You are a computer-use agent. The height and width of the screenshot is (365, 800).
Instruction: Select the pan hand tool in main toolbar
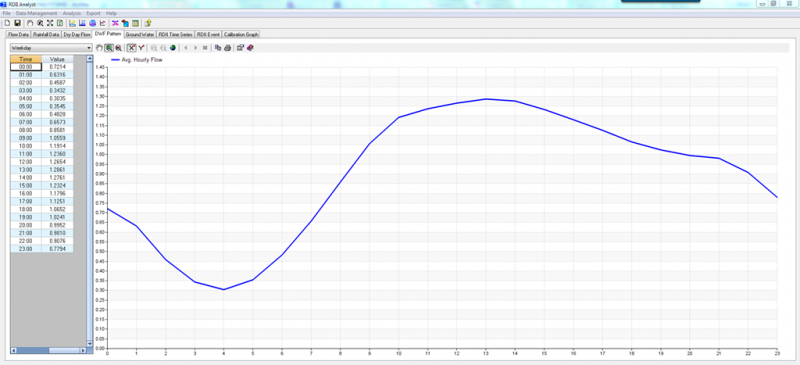(30, 23)
